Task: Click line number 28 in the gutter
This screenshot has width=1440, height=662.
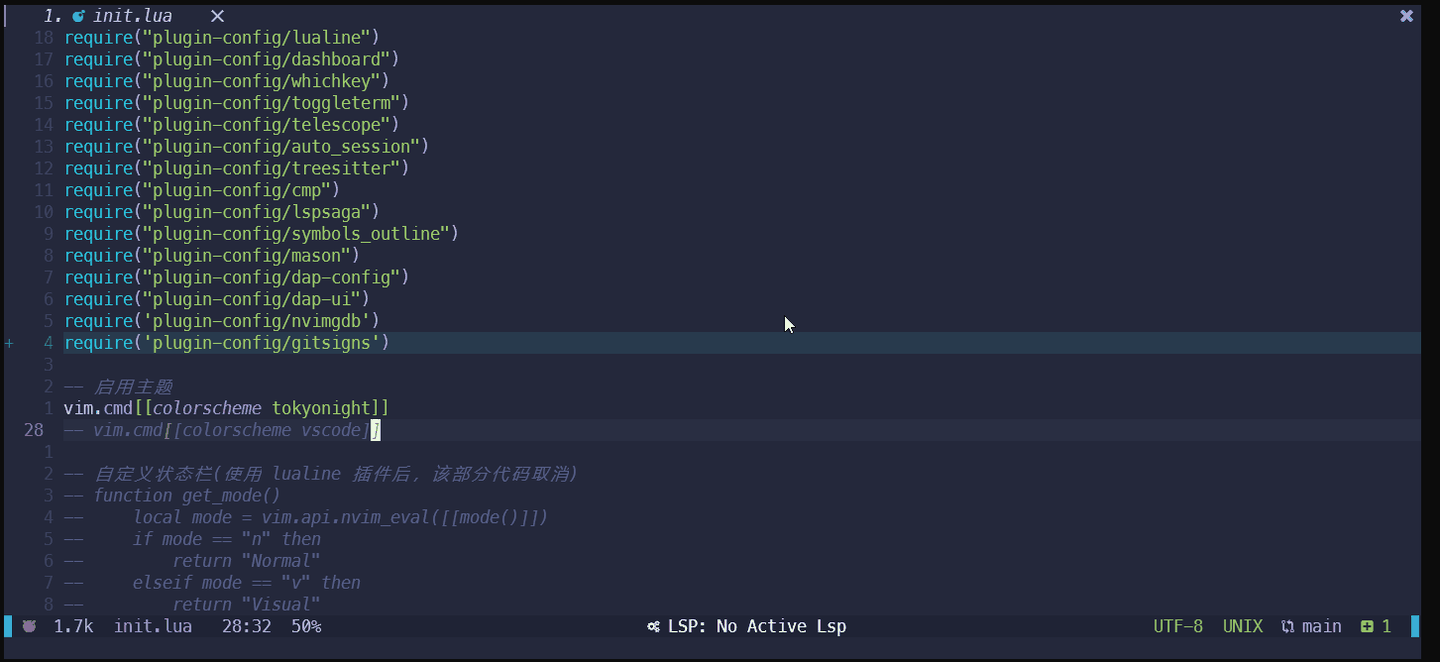Action: click(x=34, y=430)
